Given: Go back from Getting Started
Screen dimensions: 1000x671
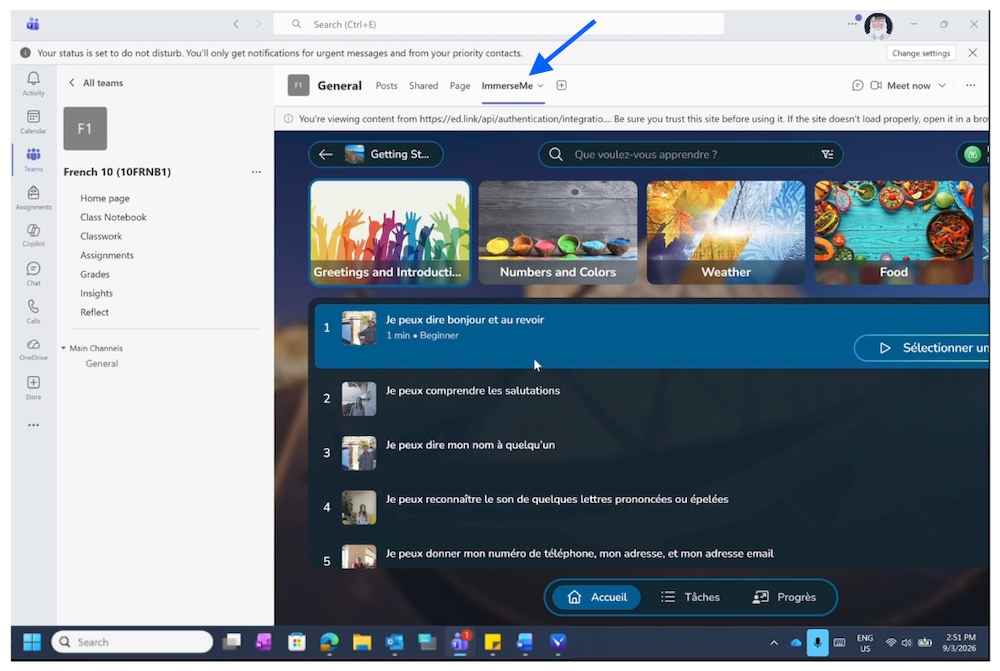Looking at the screenshot, I should [x=326, y=154].
